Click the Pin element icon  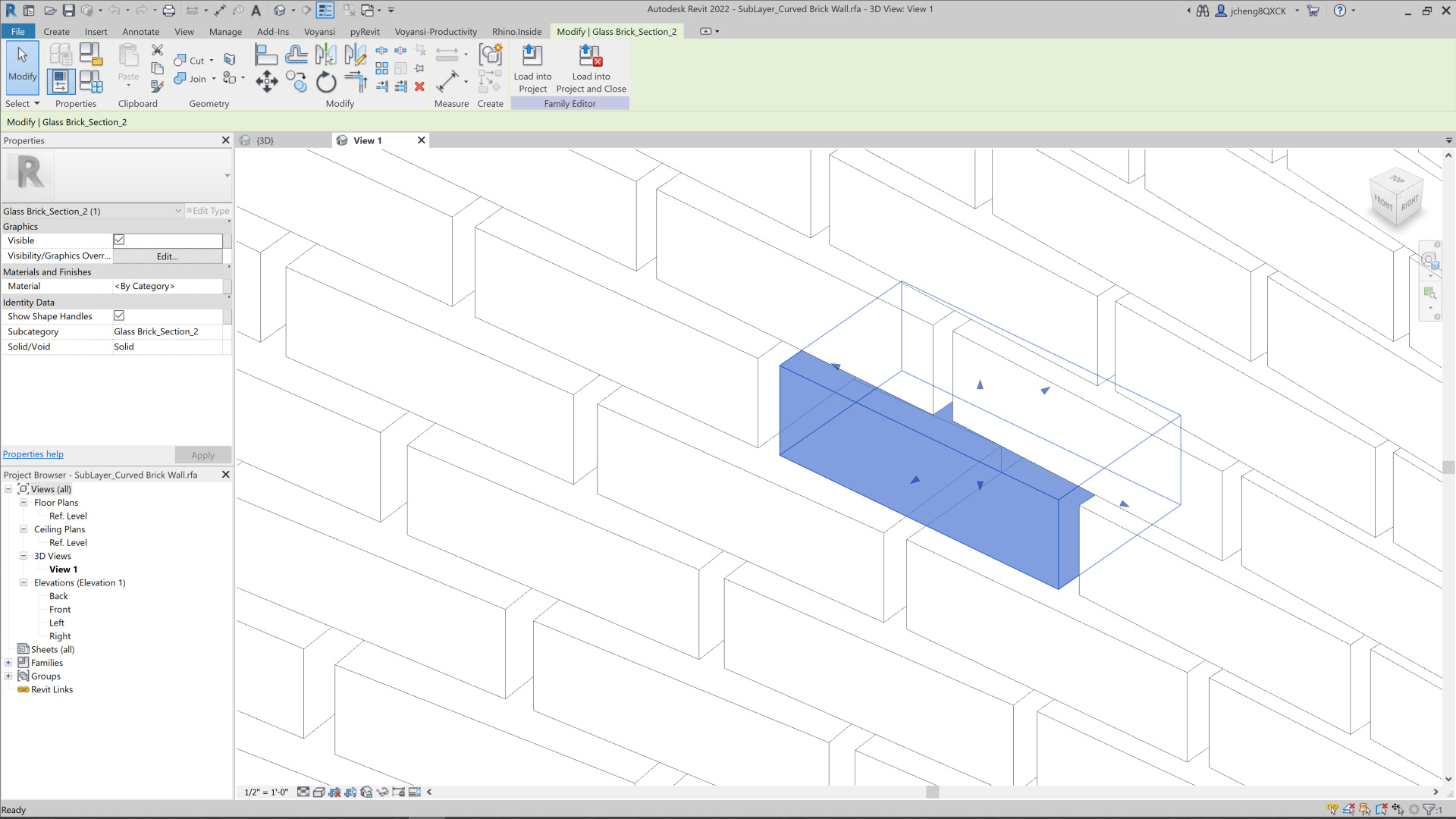[x=419, y=69]
